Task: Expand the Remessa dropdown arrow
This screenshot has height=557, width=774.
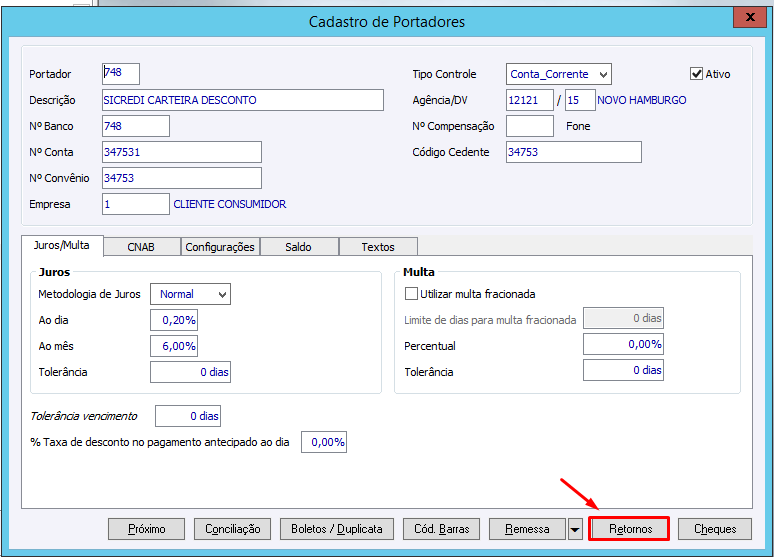Action: pos(575,529)
